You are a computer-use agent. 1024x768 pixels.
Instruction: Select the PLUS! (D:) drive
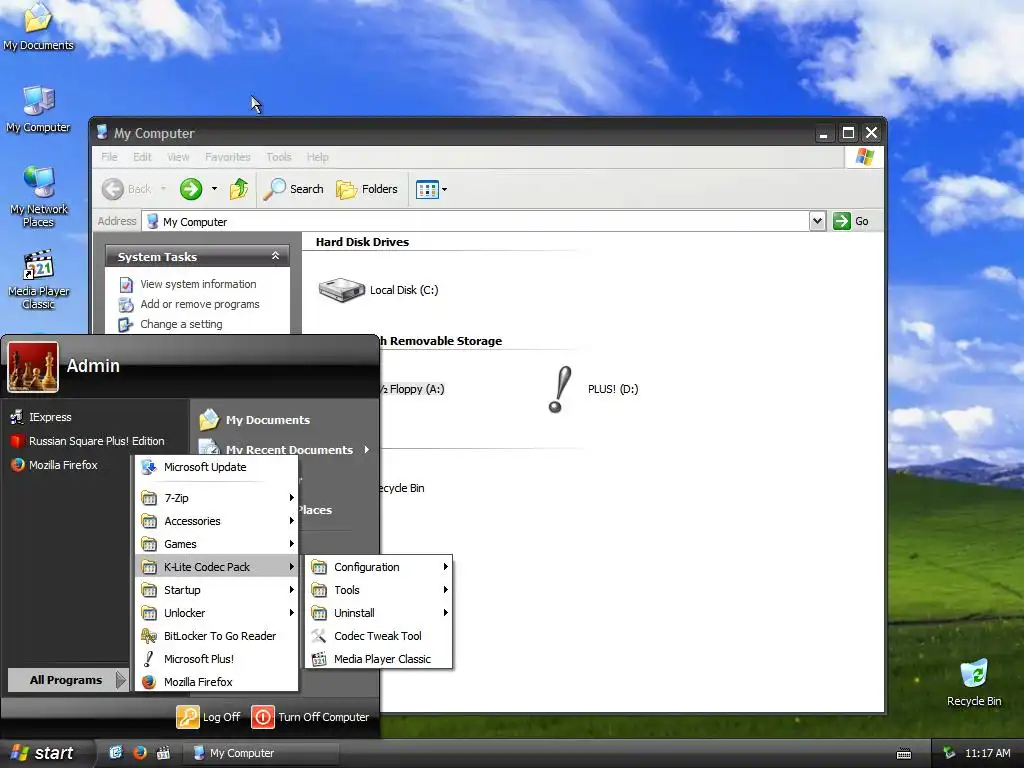[x=593, y=389]
